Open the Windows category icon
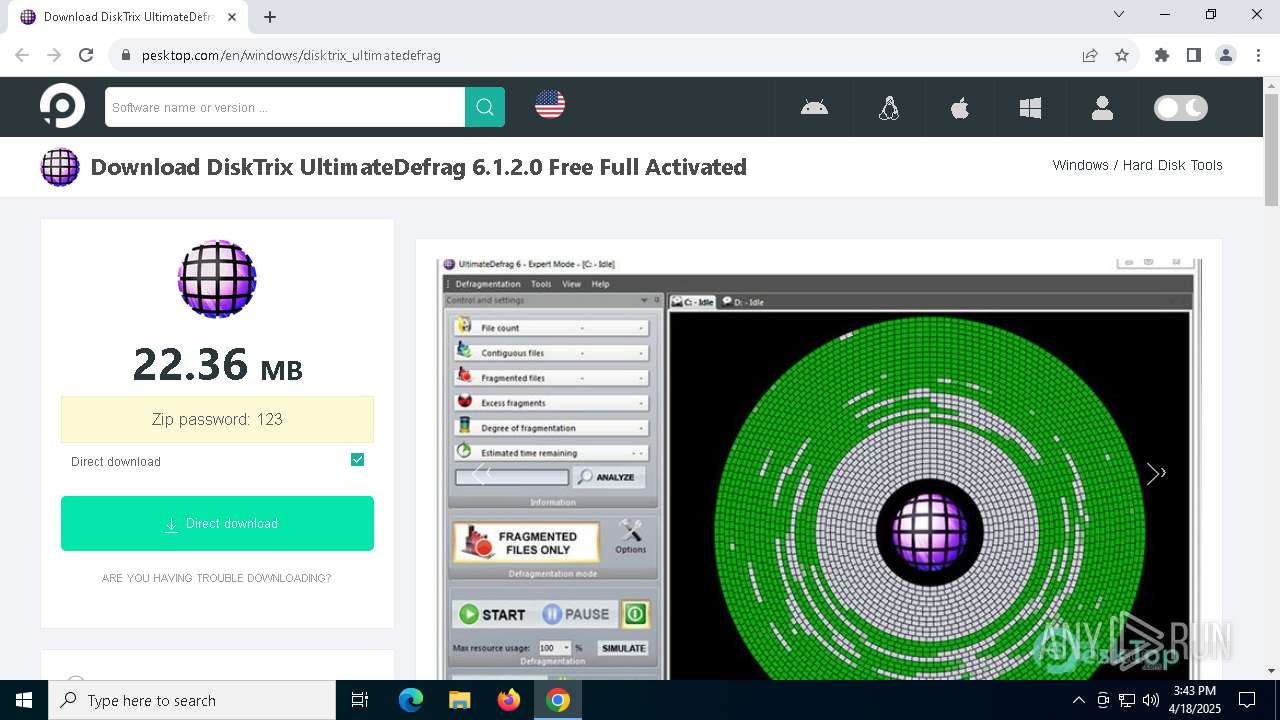The image size is (1280, 720). [x=1030, y=107]
